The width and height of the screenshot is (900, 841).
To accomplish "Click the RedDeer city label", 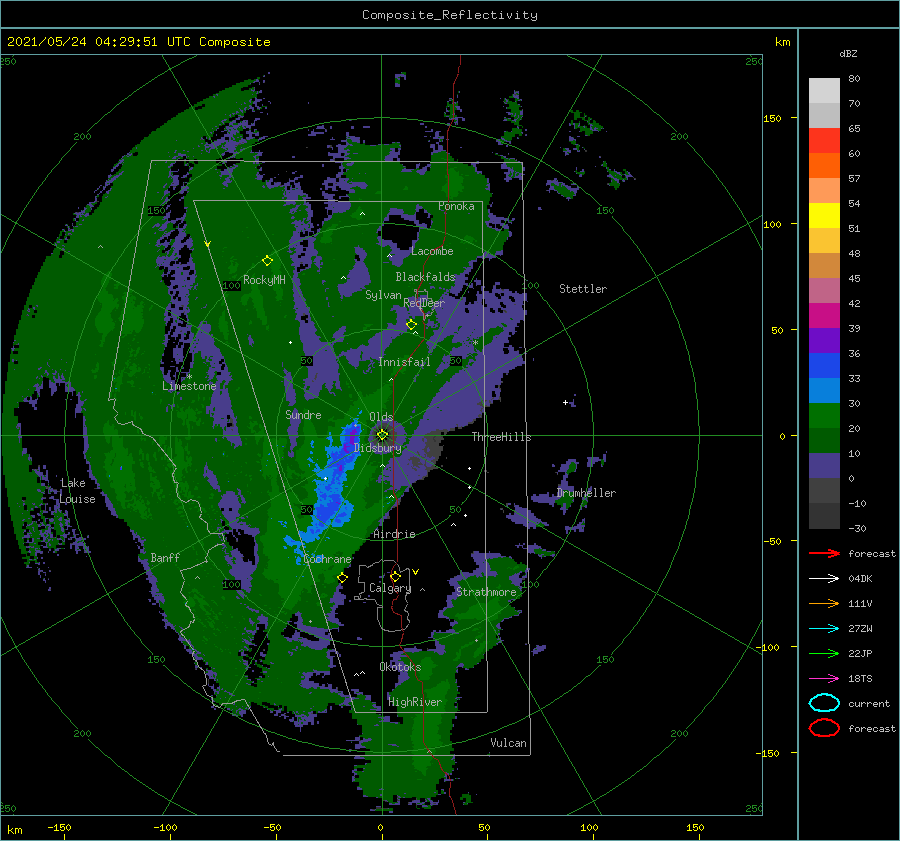I will click(x=424, y=303).
